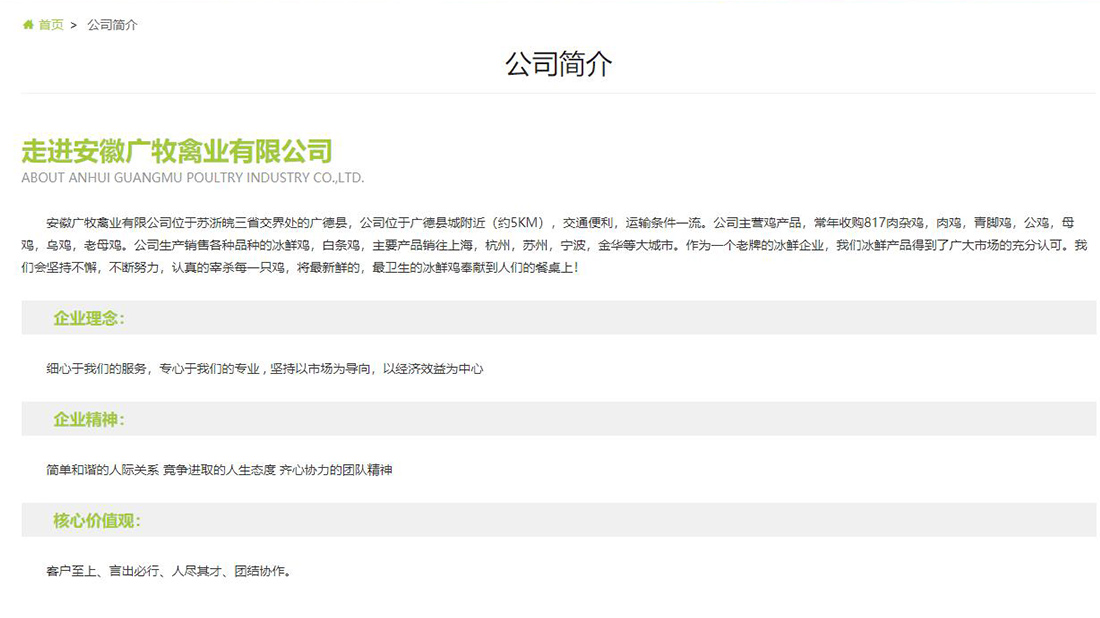Click the home icon in the breadcrumb

click(27, 25)
